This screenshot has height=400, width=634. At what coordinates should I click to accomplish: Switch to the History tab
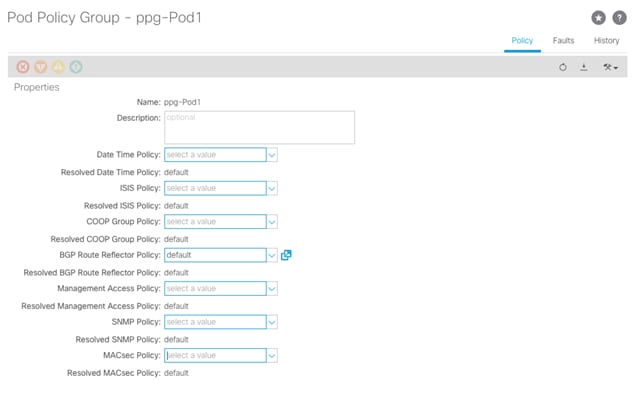607,40
